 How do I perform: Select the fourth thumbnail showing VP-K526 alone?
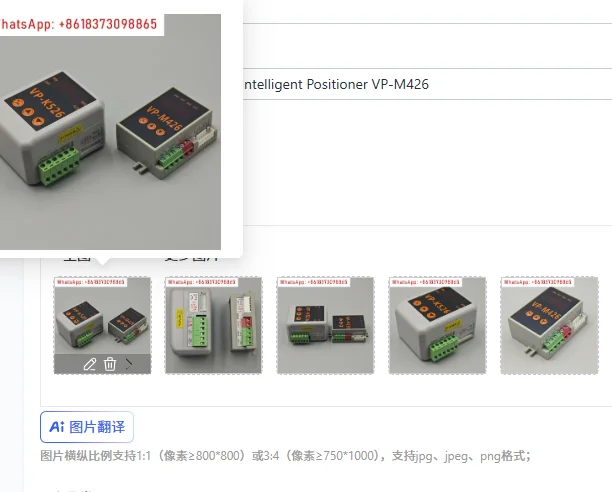(x=437, y=325)
